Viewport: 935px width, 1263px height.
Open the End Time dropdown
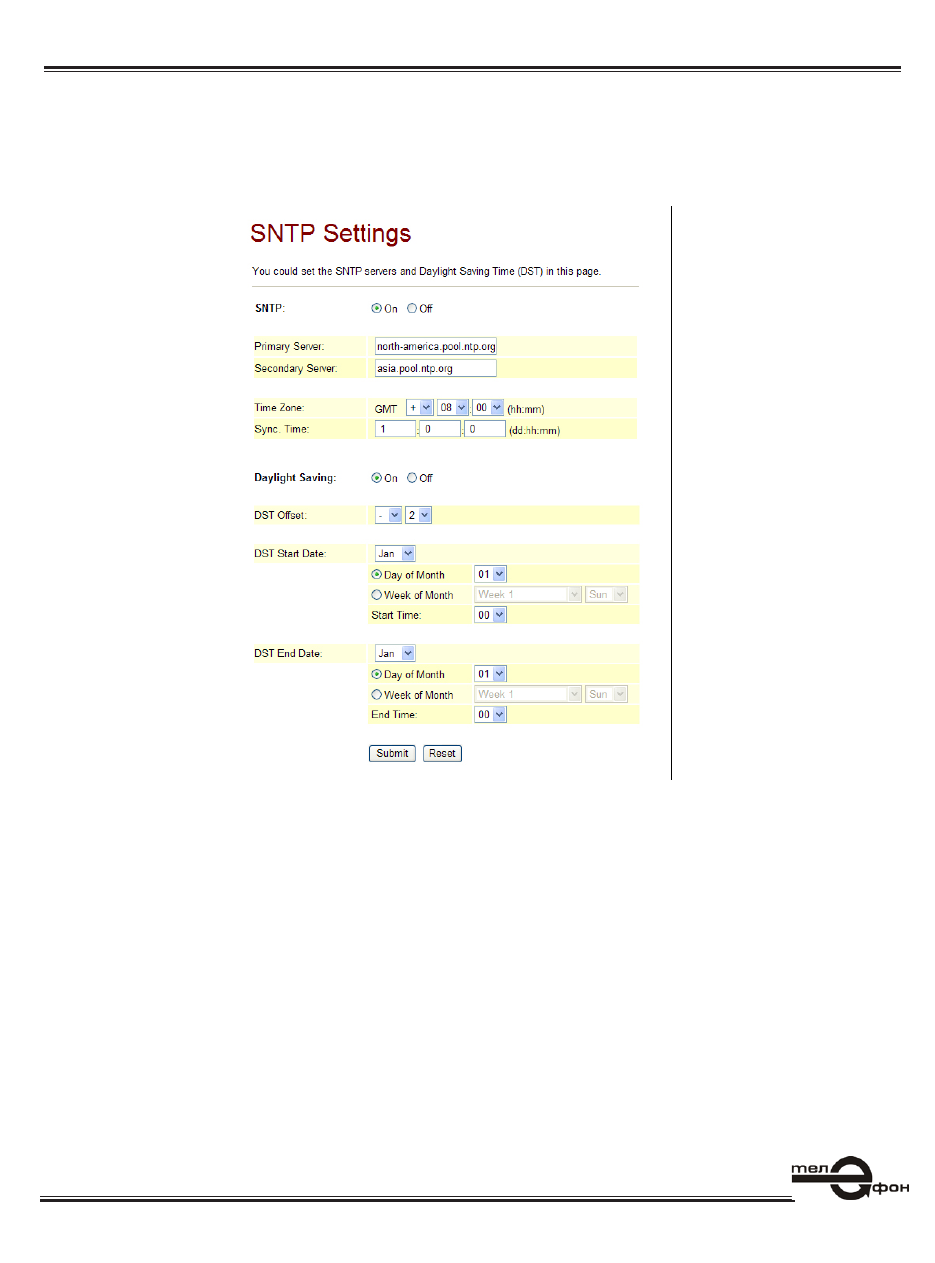click(491, 715)
